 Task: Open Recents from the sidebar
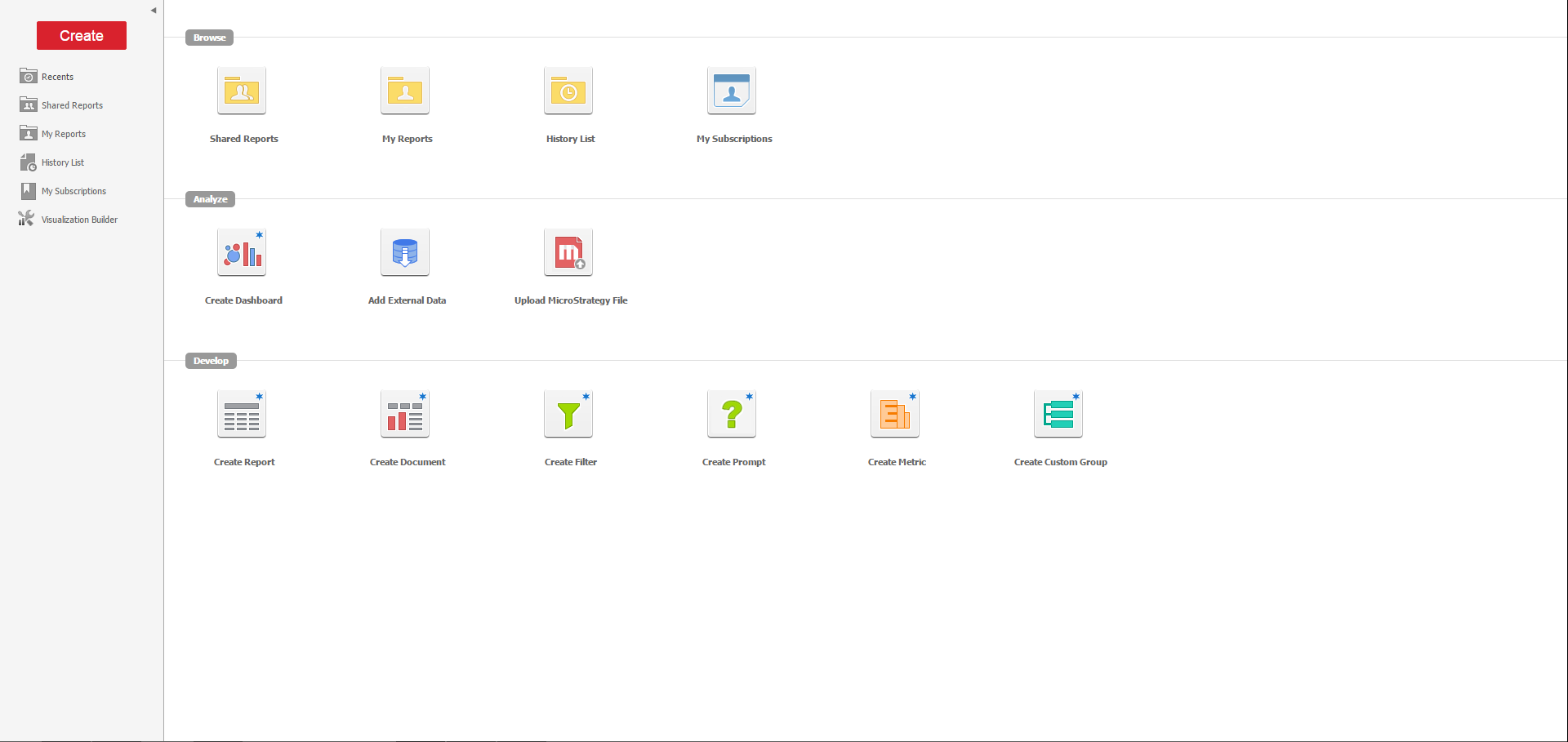[x=57, y=76]
